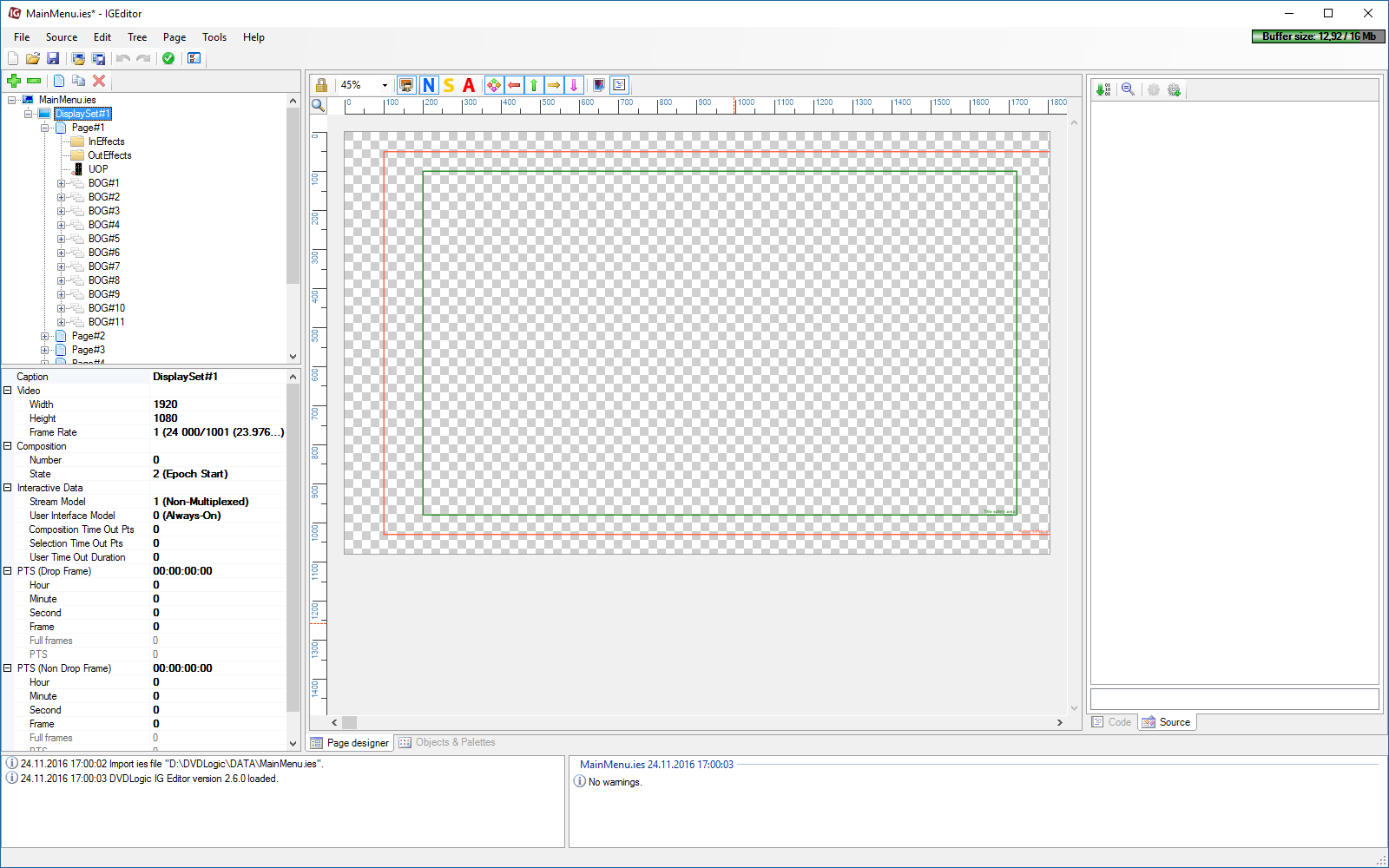Expand the BOG#1 tree node
This screenshot has height=868, width=1389.
point(62,183)
